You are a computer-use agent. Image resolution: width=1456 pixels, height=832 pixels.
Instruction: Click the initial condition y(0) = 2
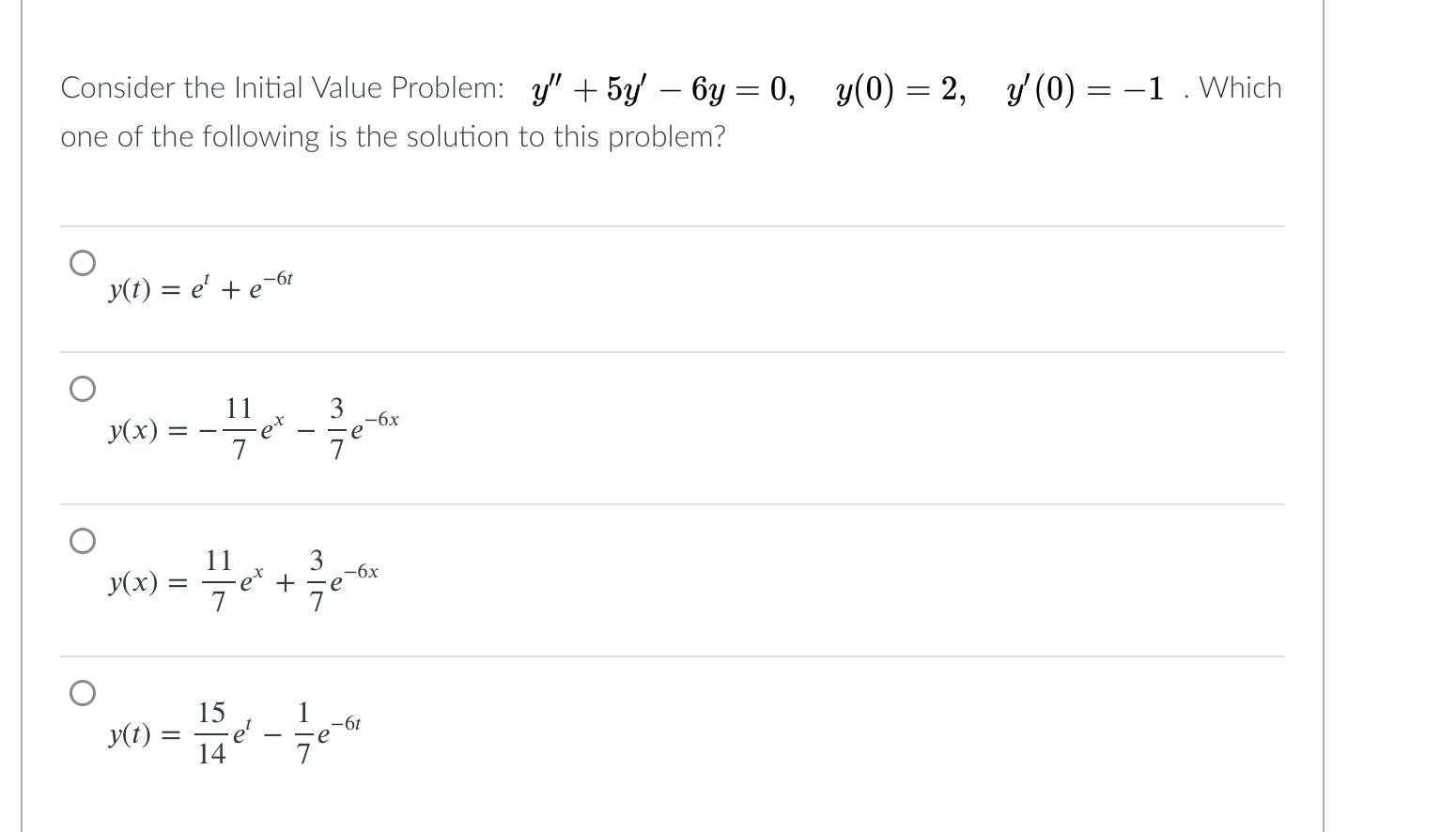coord(899,89)
